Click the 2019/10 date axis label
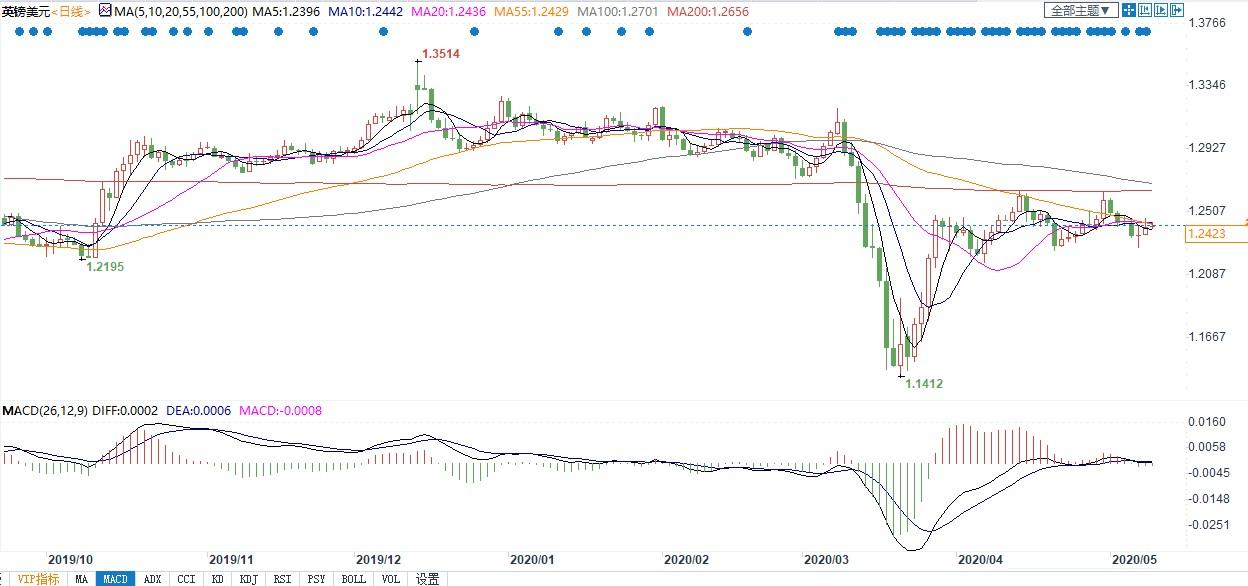Image resolution: width=1248 pixels, height=586 pixels. (x=70, y=559)
